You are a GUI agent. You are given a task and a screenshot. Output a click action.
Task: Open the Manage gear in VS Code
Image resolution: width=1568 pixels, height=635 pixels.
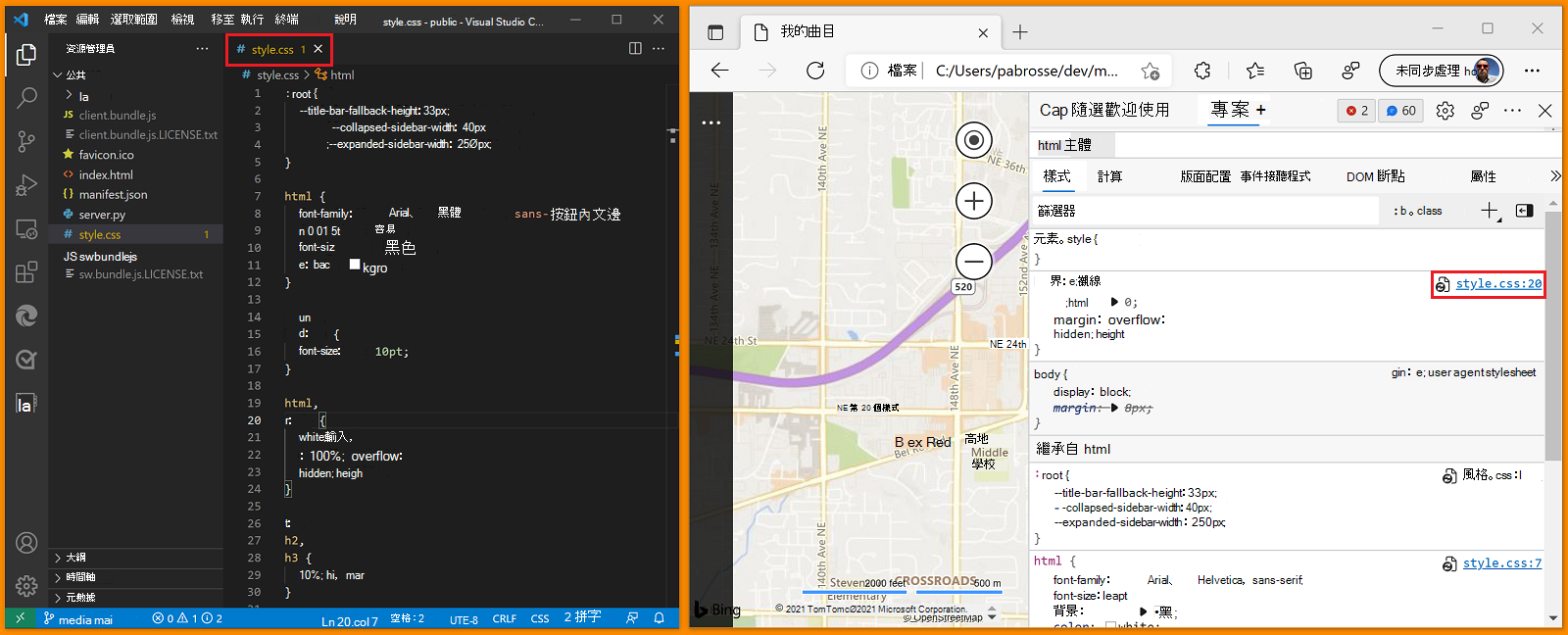point(26,586)
